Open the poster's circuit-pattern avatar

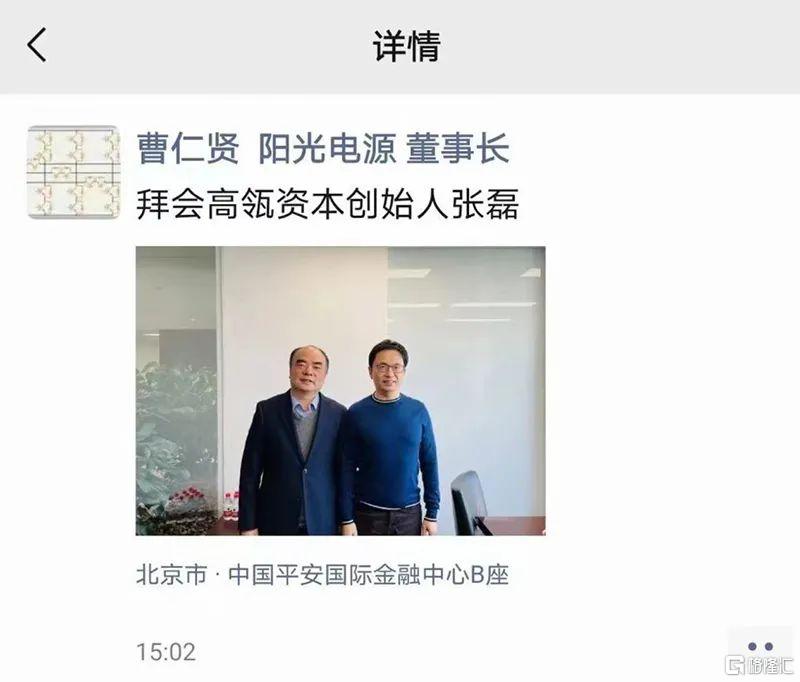click(73, 172)
